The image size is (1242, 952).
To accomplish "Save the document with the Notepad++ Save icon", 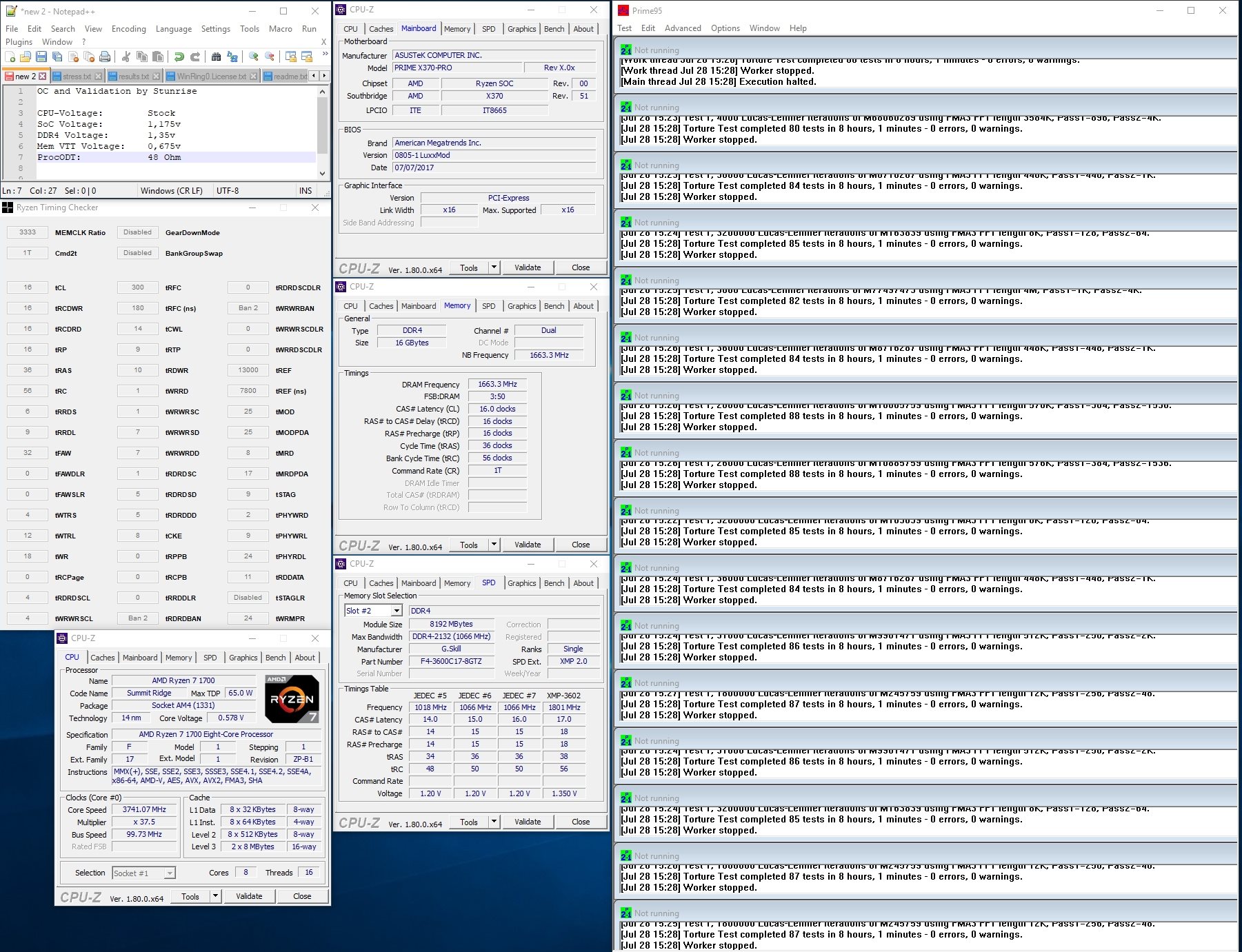I will click(x=41, y=57).
